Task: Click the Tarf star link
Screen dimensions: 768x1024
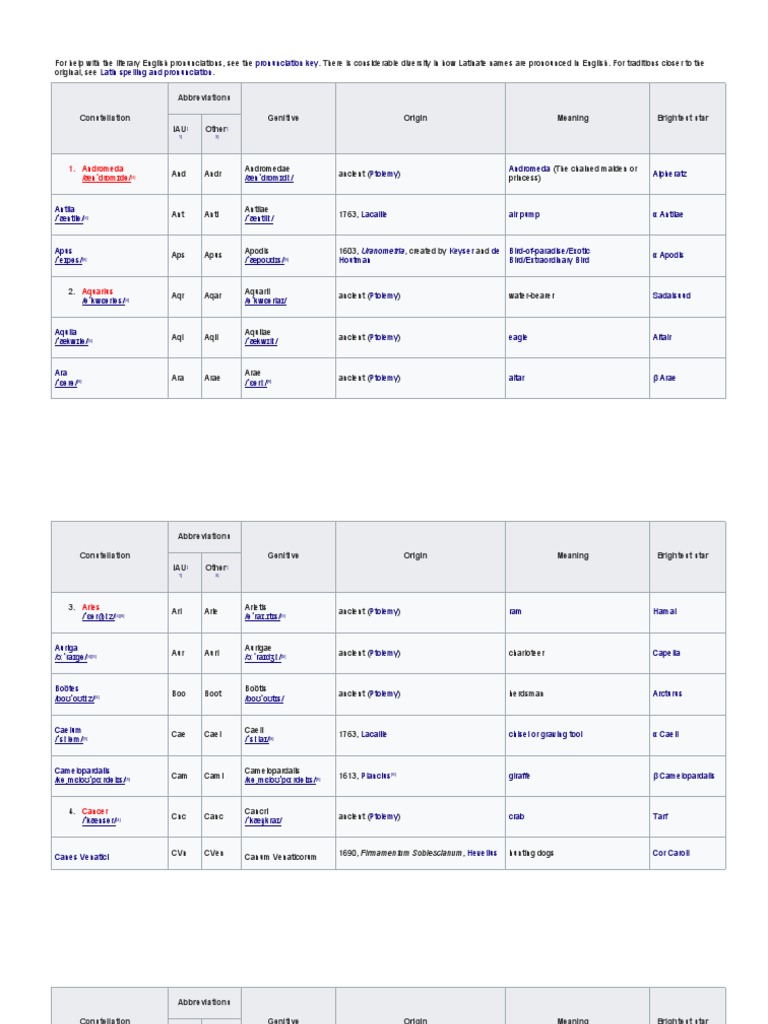Action: coord(660,816)
